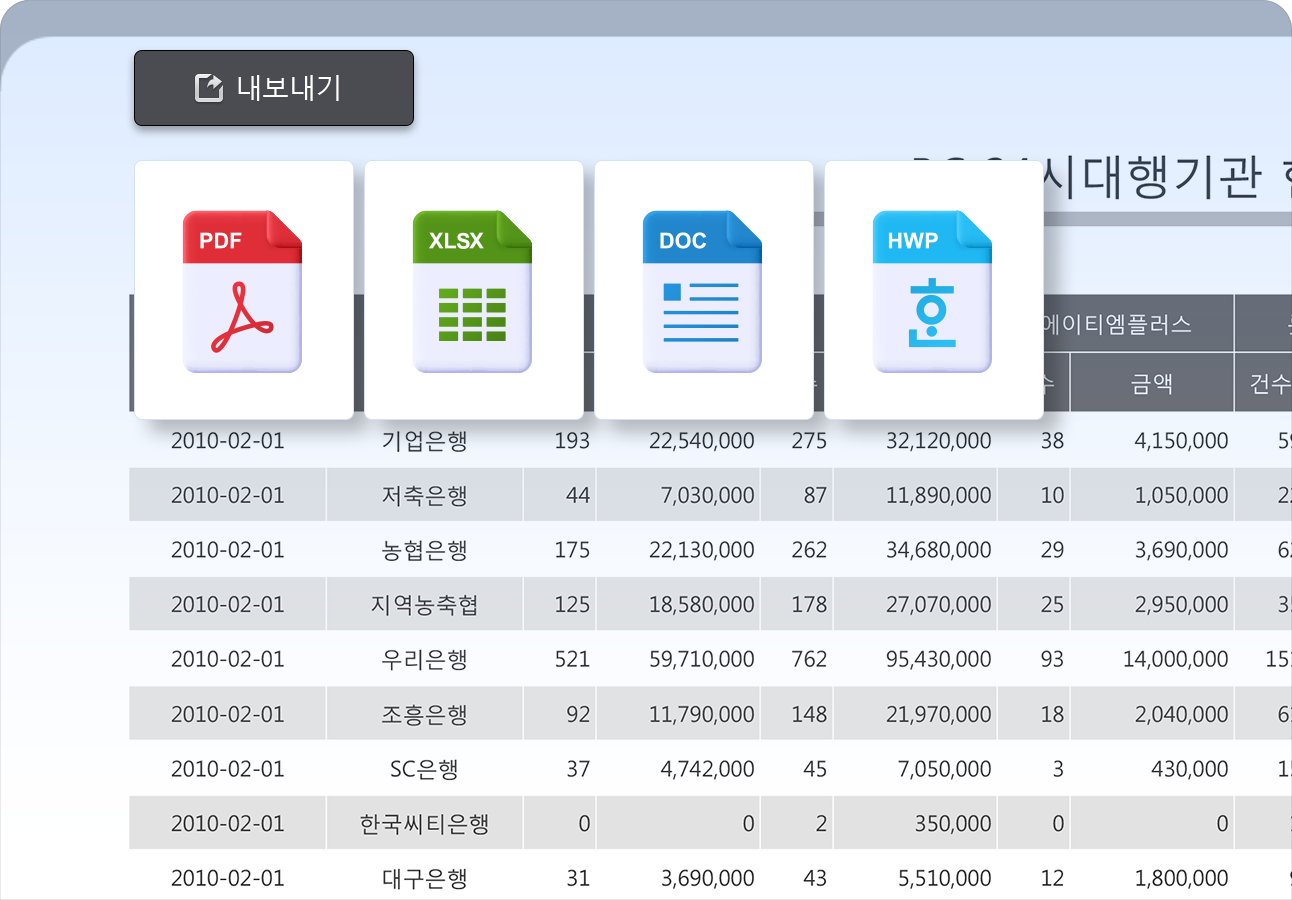Click the amount 22,130,000
The width and height of the screenshot is (1292, 900).
point(701,551)
